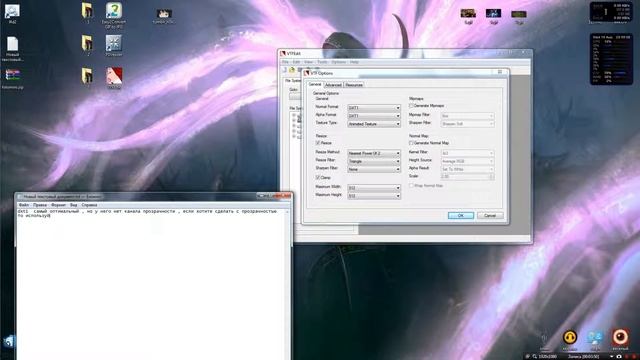
Task: Open the Файл menu in Notepad
Action: (24, 205)
